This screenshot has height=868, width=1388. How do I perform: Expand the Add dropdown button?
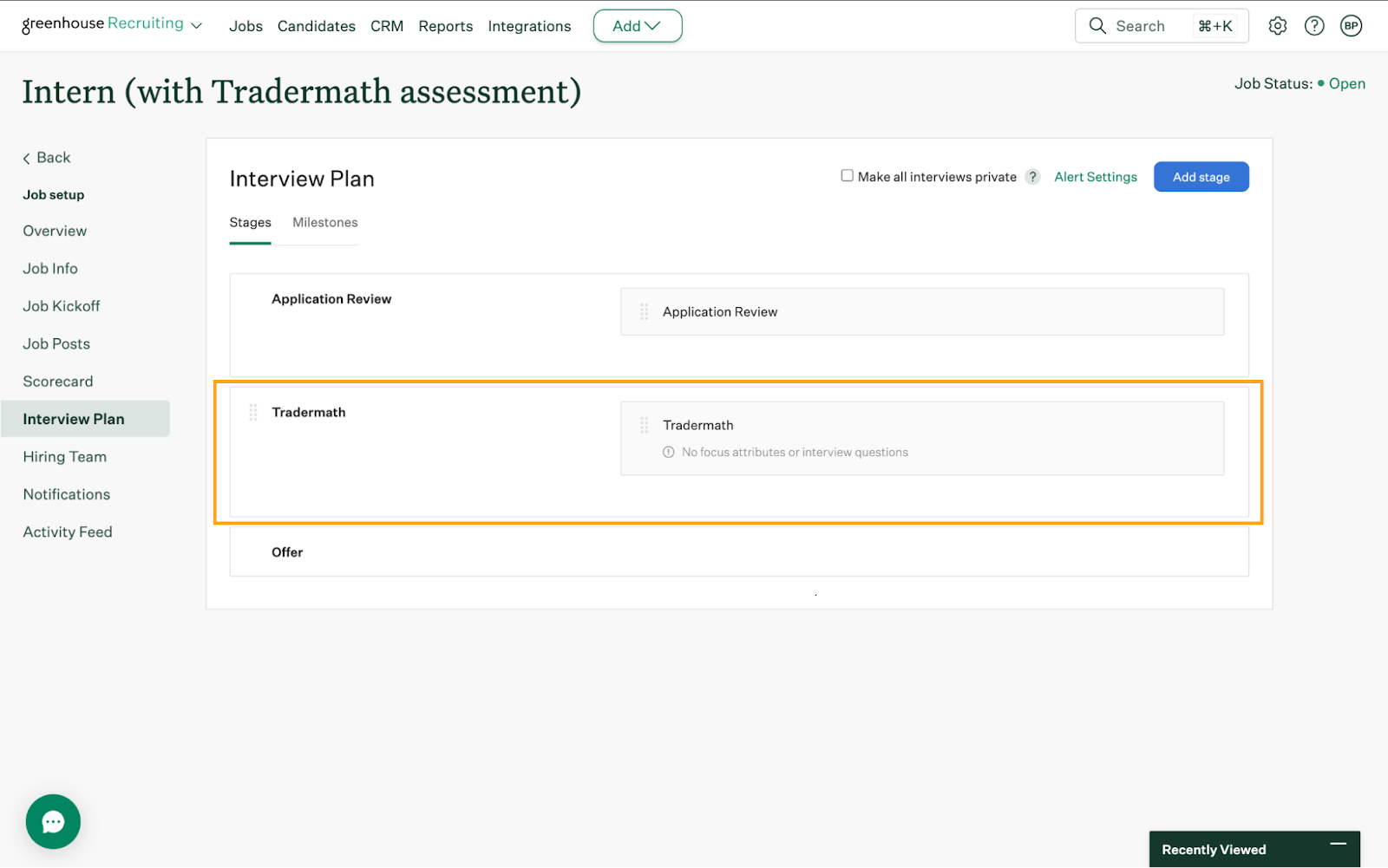point(637,26)
